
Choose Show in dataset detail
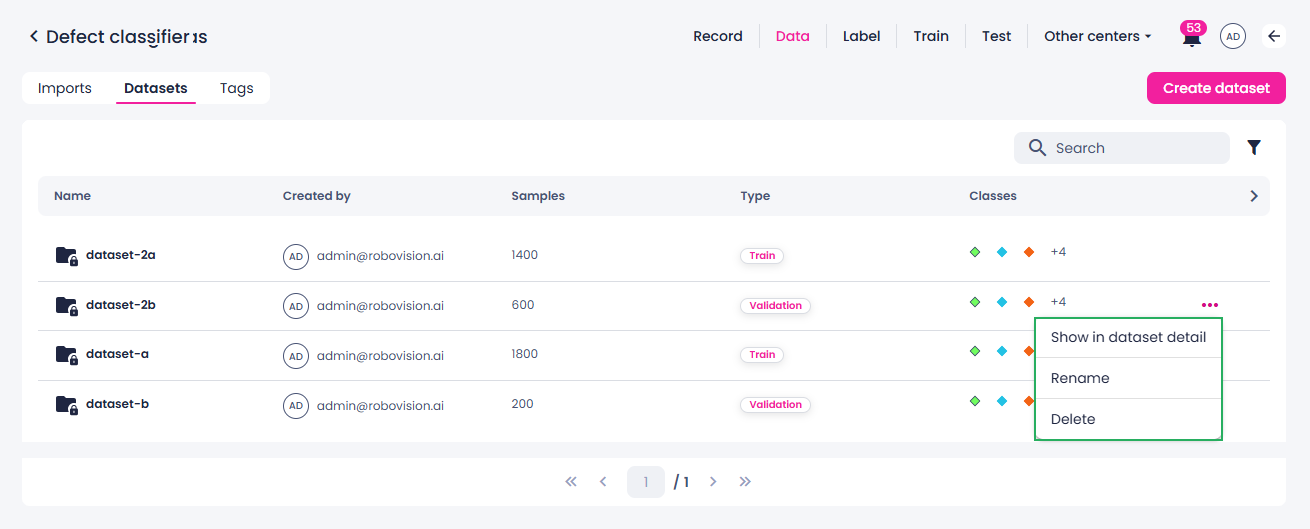pos(1128,337)
